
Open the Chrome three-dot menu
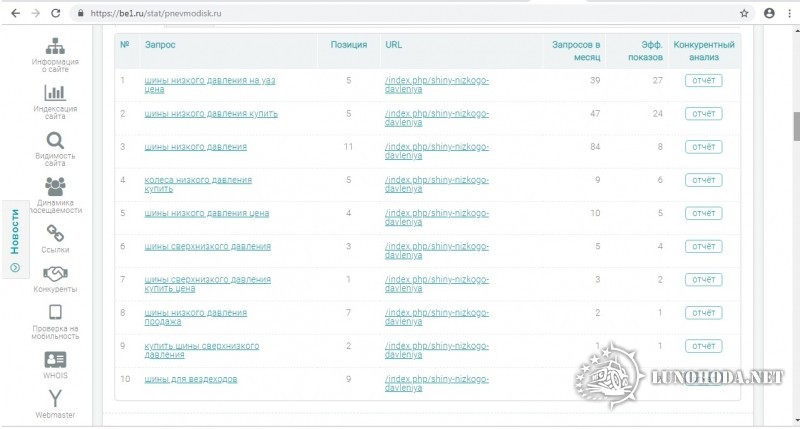click(788, 13)
